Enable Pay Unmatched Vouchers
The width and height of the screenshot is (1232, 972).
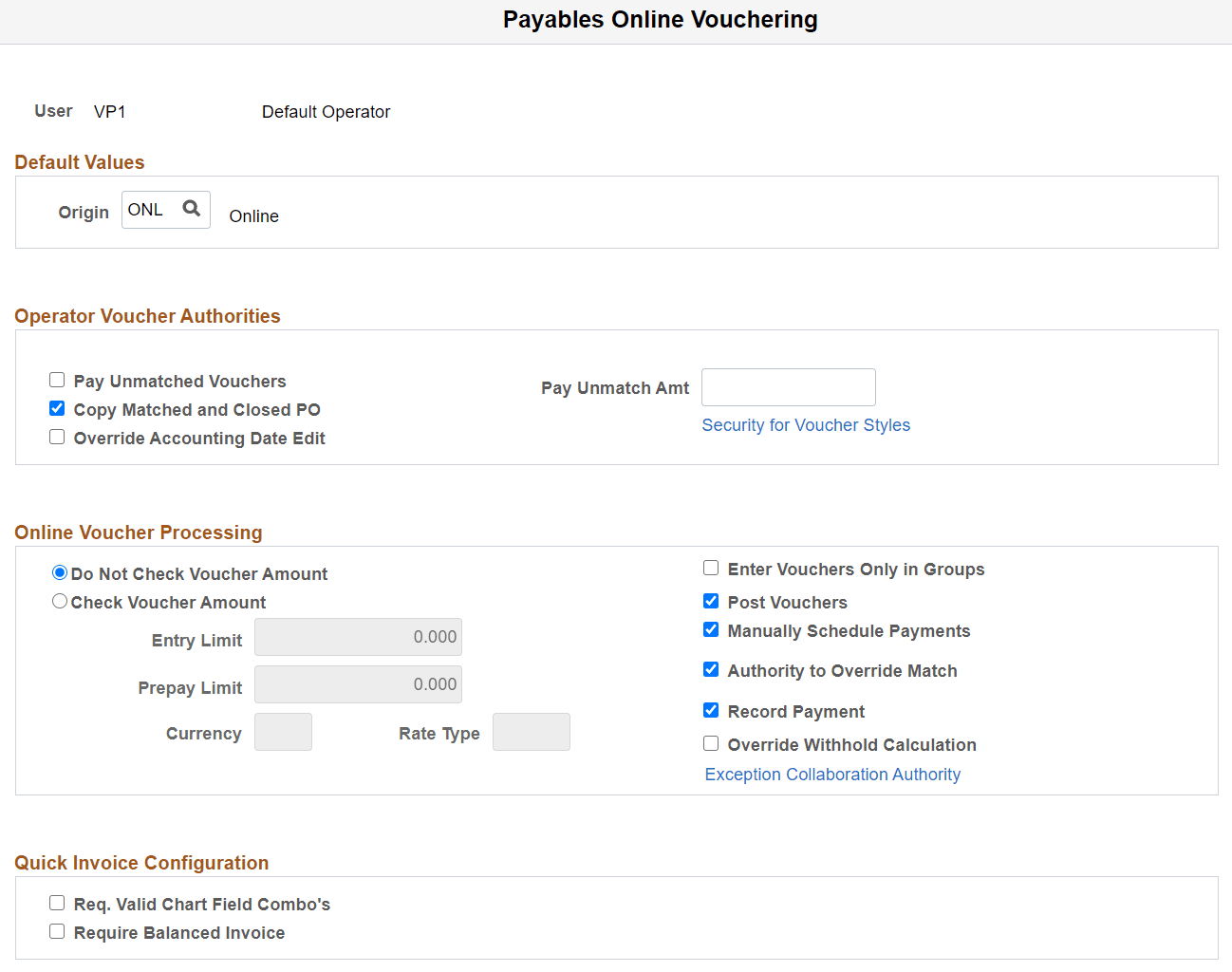point(57,379)
